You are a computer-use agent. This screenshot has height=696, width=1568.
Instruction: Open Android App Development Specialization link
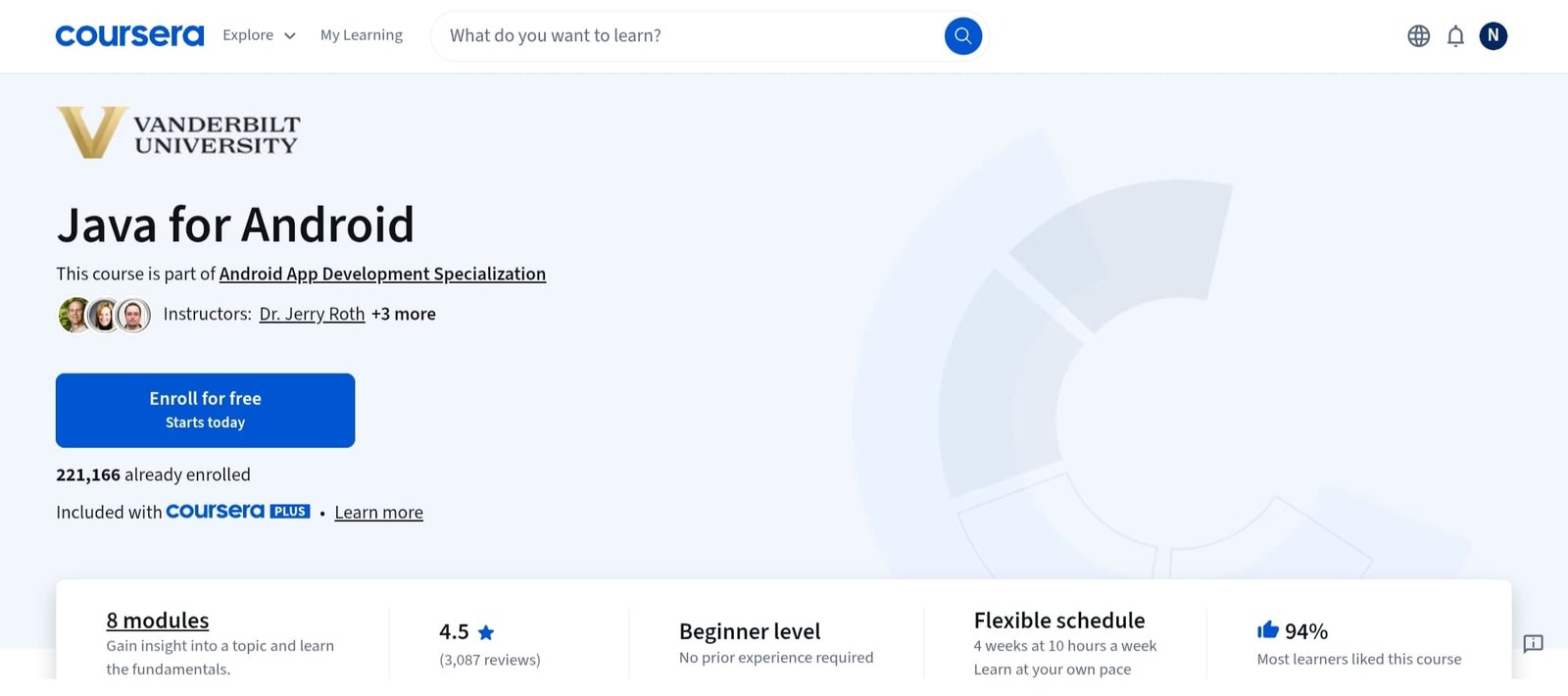[x=382, y=273]
